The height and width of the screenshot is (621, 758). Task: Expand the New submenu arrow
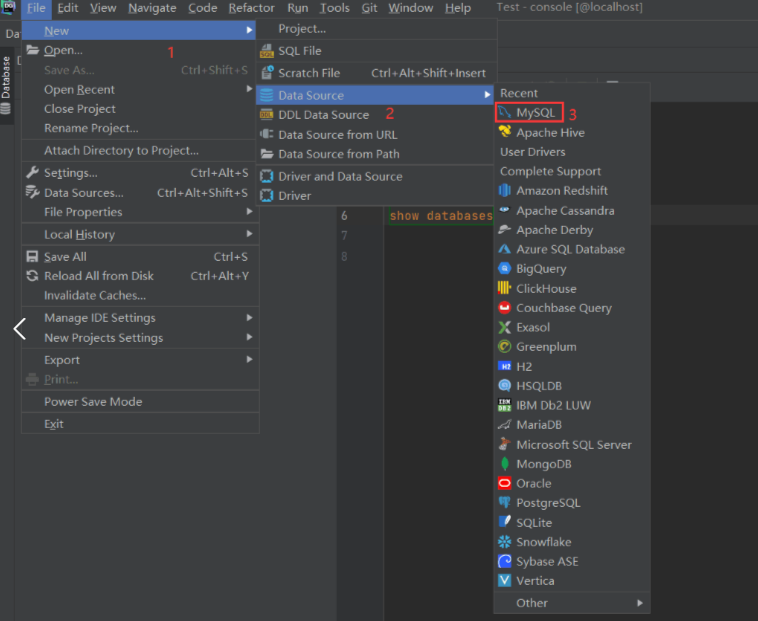tap(249, 30)
